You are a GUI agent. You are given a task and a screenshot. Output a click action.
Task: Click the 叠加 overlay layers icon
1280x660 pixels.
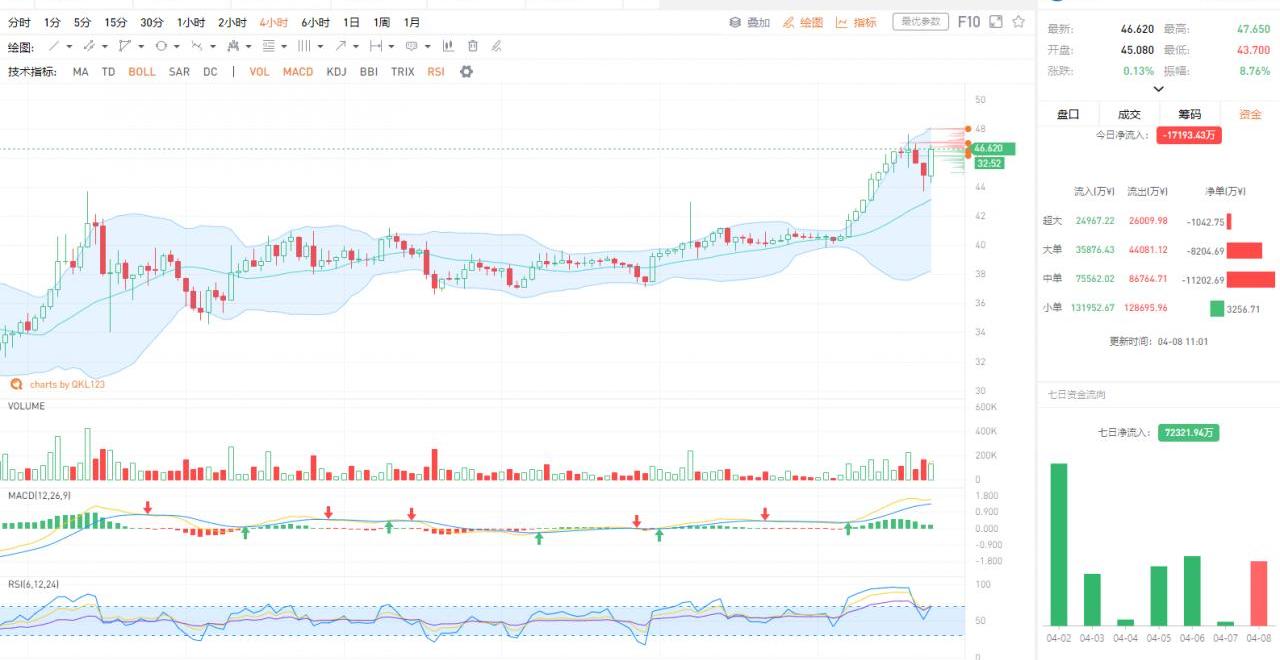[734, 22]
